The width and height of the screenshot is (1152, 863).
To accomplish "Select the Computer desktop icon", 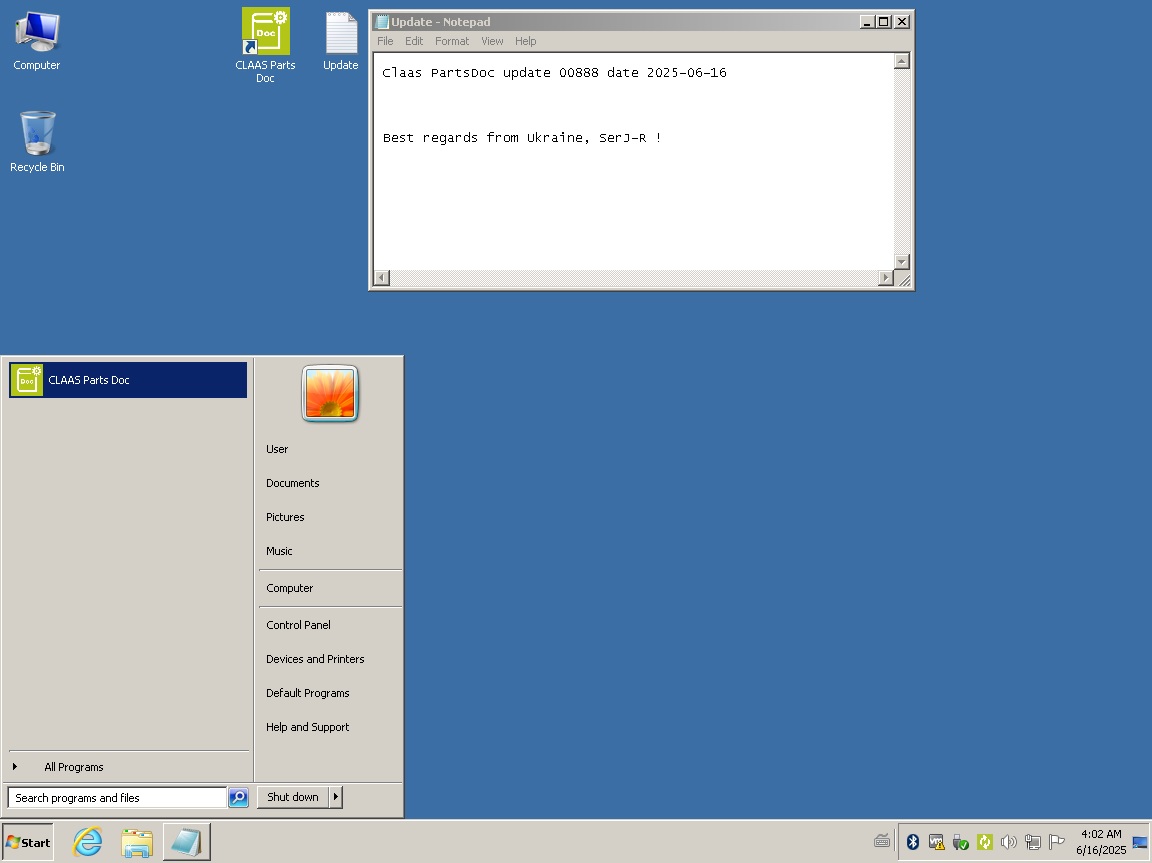I will pos(37,41).
